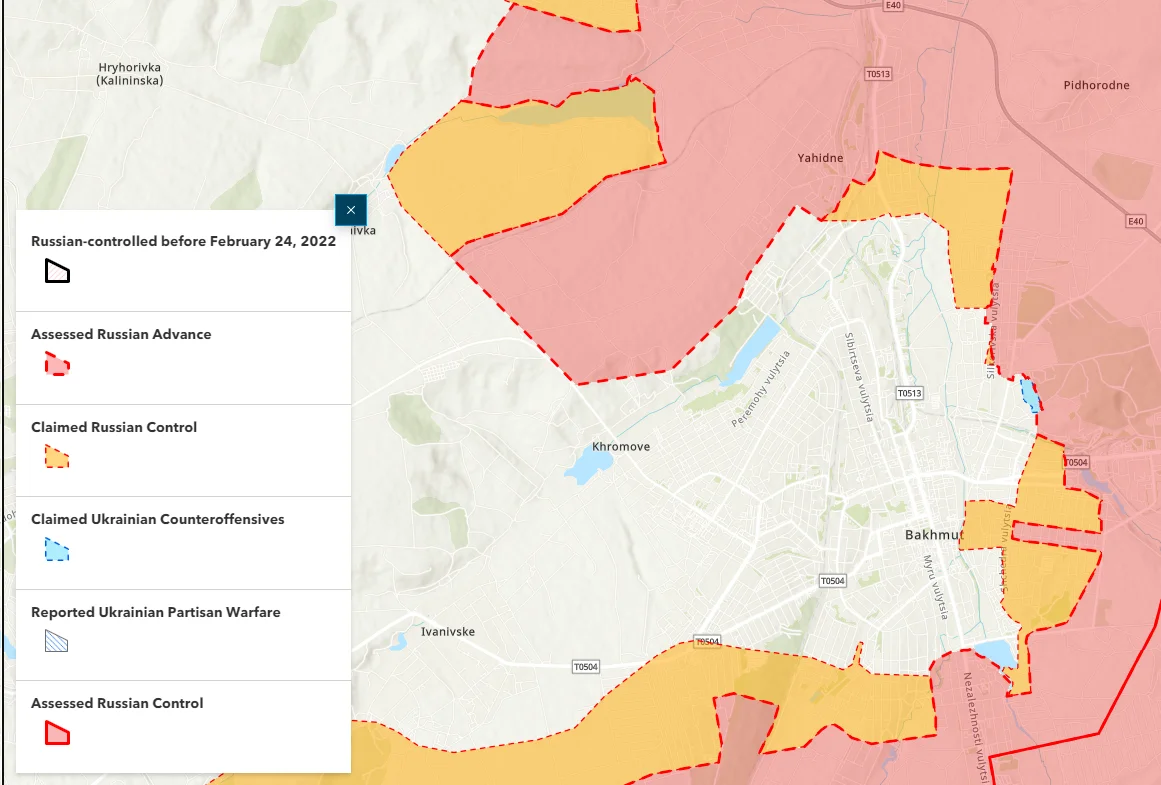Click the Peremohy vulytsia street label
1161x785 pixels.
pos(761,389)
